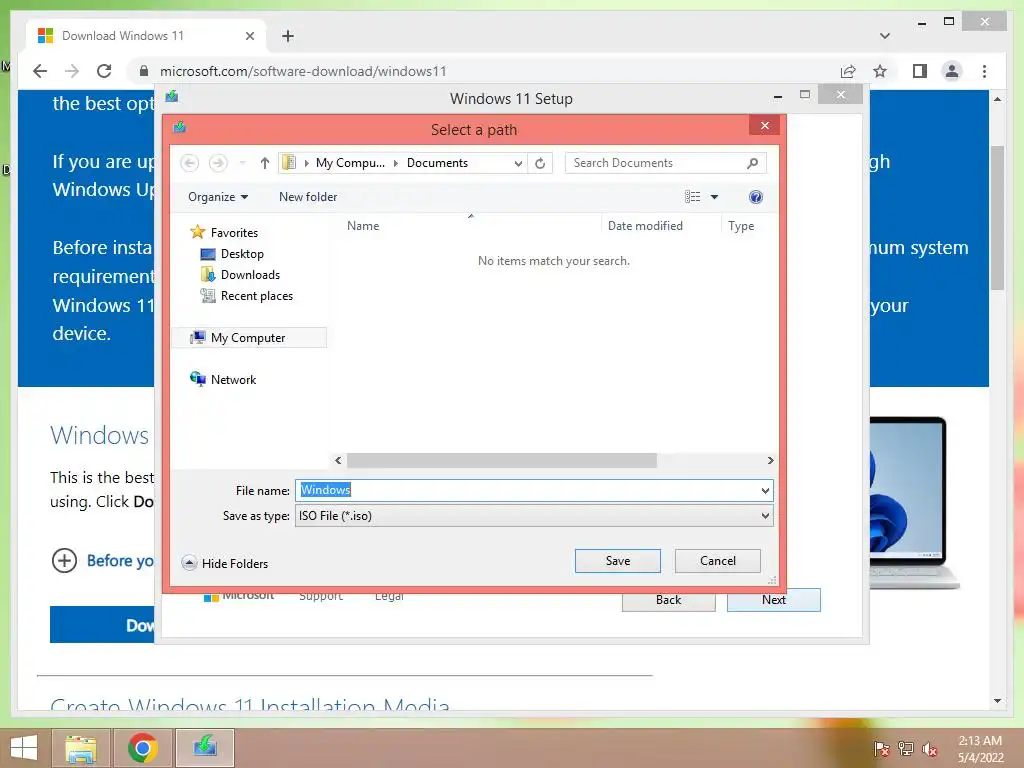This screenshot has height=768, width=1024.
Task: Open the Help icon in the dialog toolbar
Action: click(x=756, y=197)
